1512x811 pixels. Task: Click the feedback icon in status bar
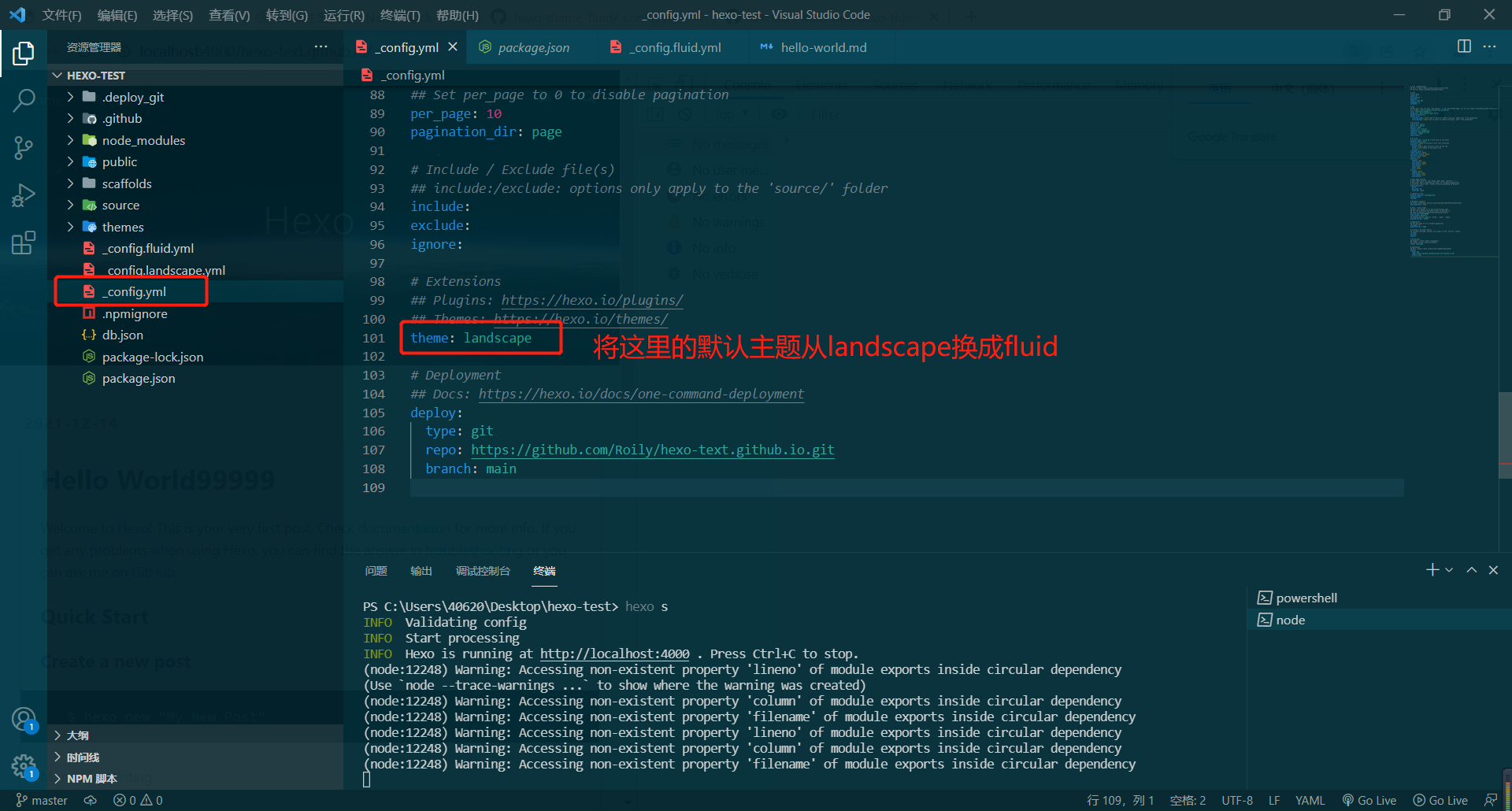(1491, 800)
